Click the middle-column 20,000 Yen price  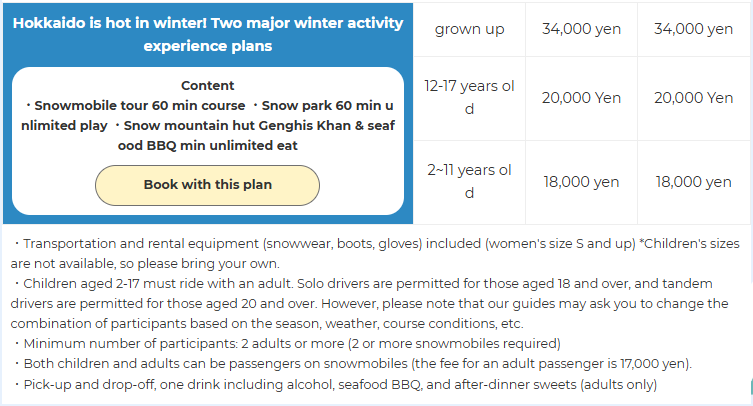point(581,98)
